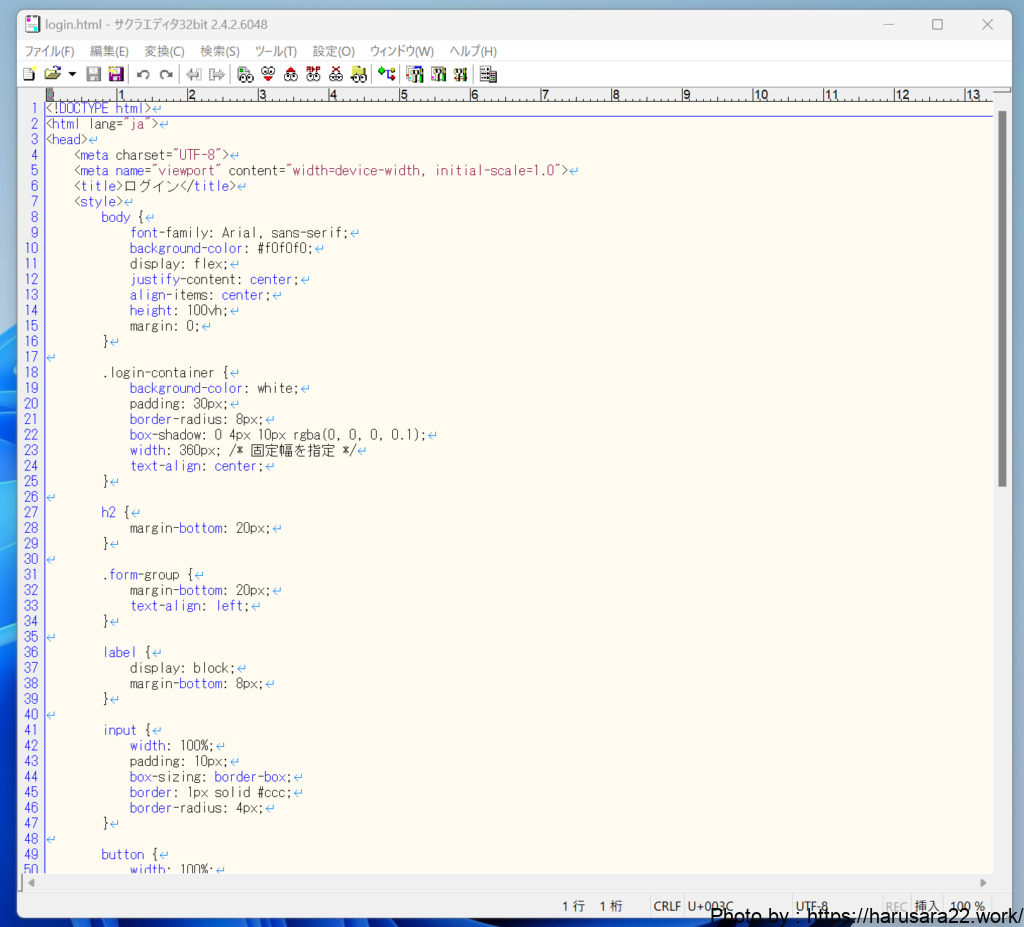The height and width of the screenshot is (927, 1024).
Task: Click the horizontal scrollbar right arrow
Action: coord(983,883)
